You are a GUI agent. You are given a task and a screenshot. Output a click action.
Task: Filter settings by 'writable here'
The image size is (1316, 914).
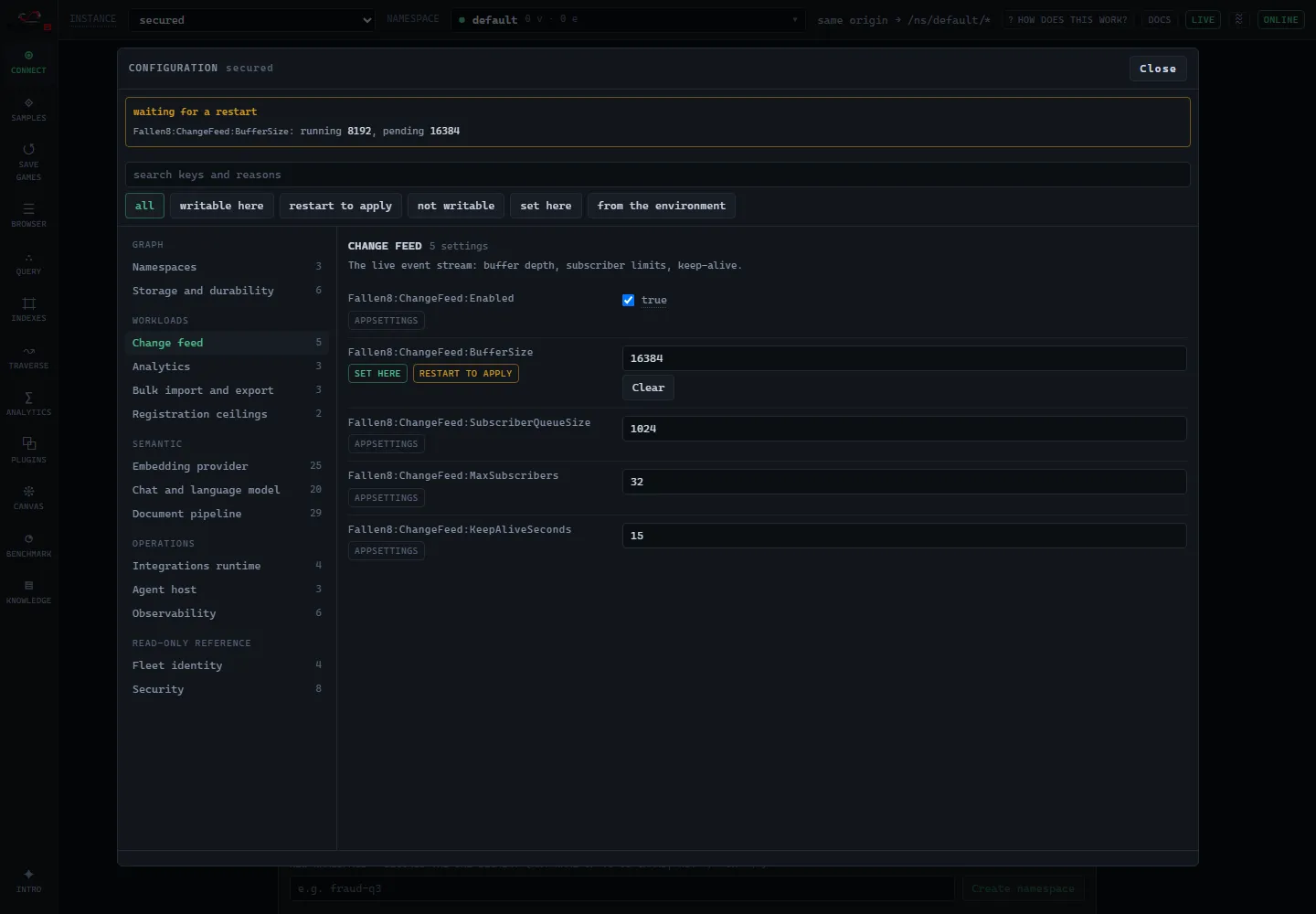(221, 206)
